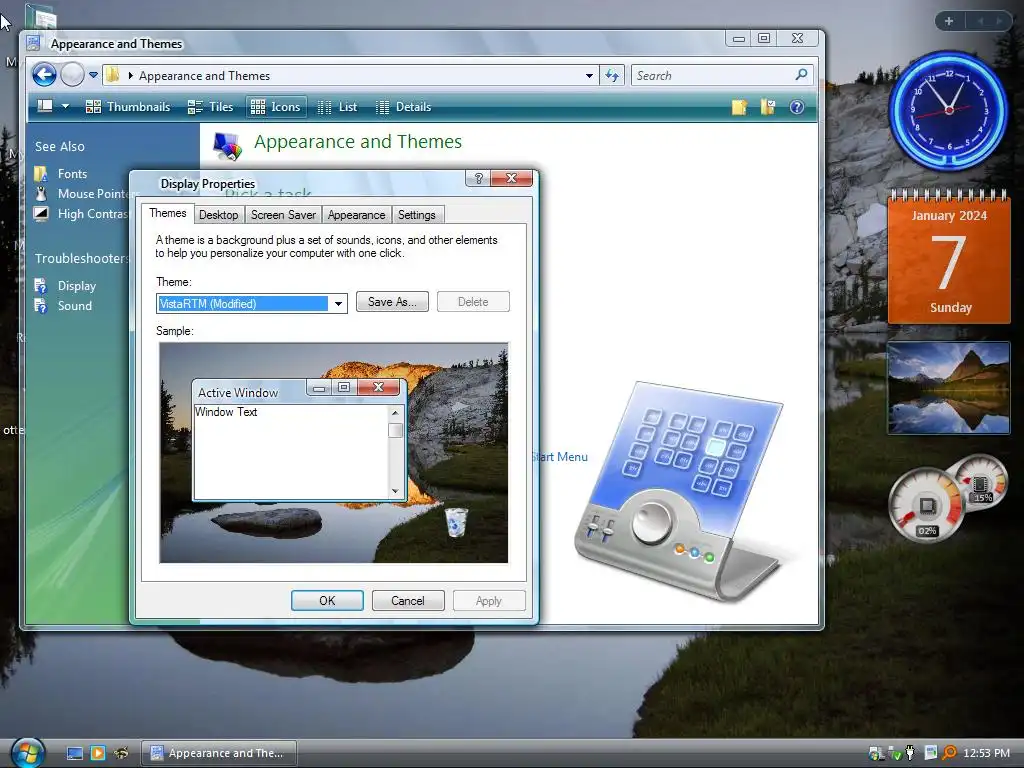Image resolution: width=1024 pixels, height=768 pixels.
Task: Click the Appearance and Themes heading icon
Action: click(x=228, y=145)
